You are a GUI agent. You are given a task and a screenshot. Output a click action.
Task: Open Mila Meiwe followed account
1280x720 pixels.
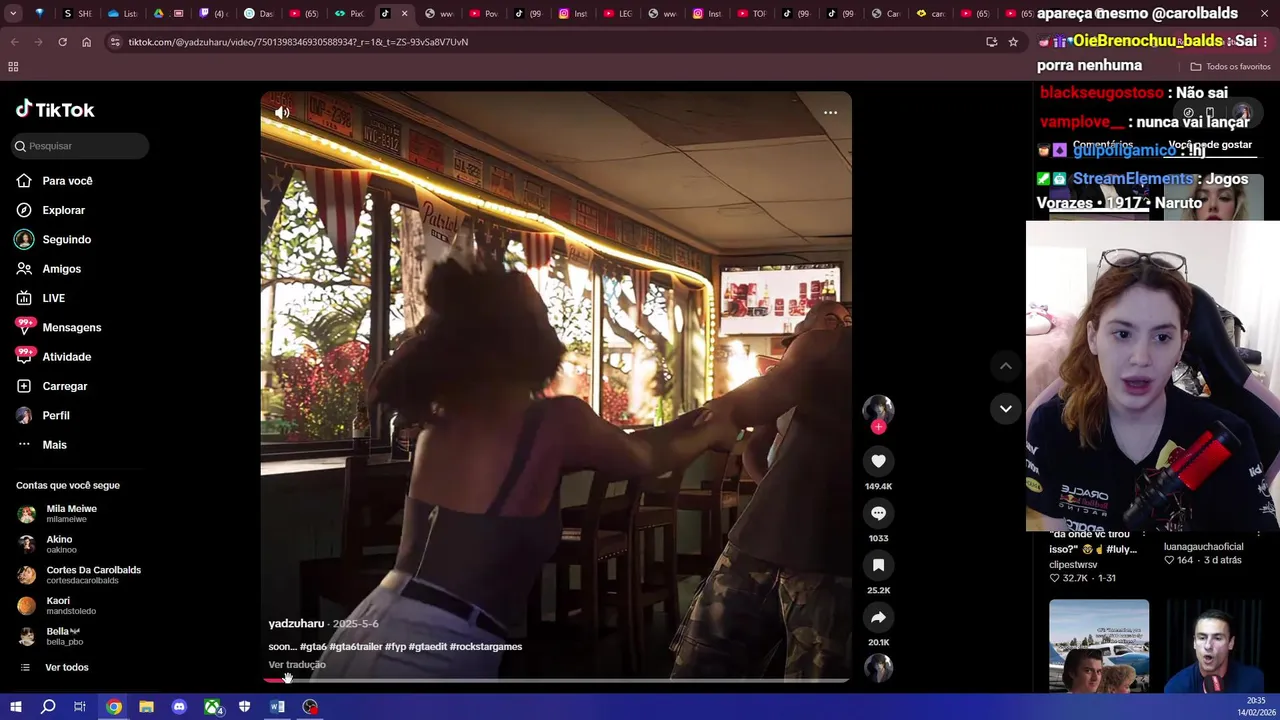[71, 514]
